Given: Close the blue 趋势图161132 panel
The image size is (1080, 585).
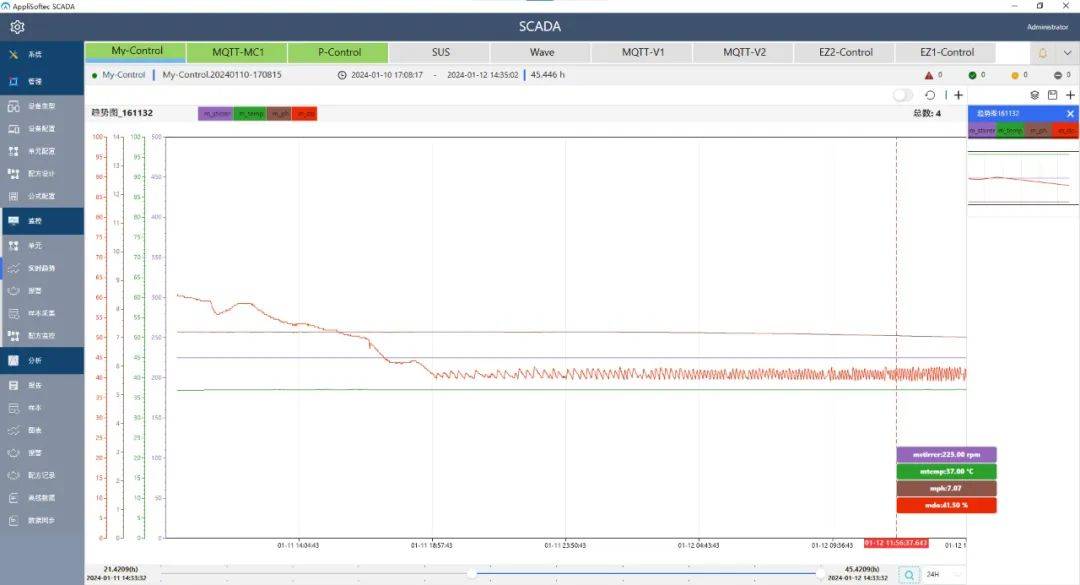Looking at the screenshot, I should [x=1070, y=114].
